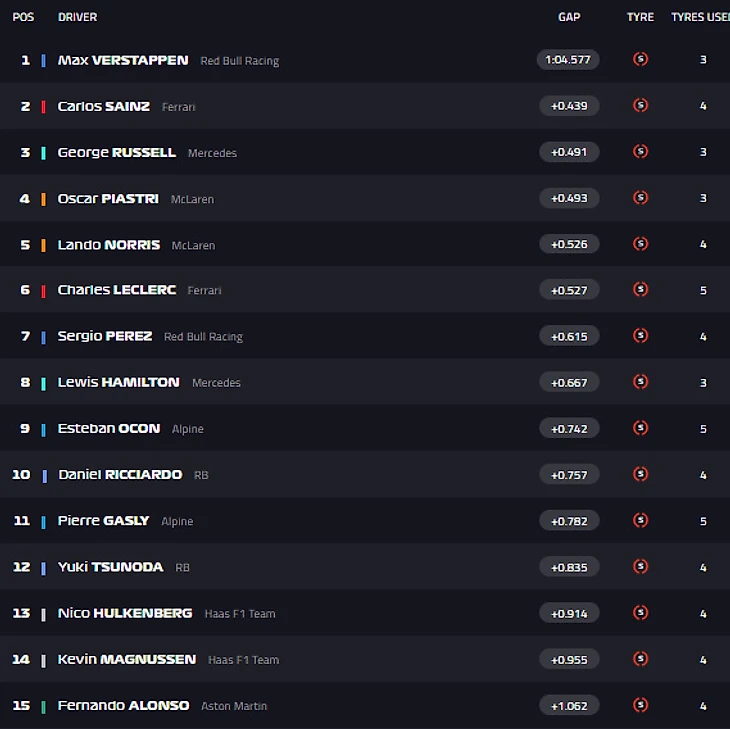Click Verstappen's 1:04.577 lap time badge
Screen dimensions: 730x729
pos(568,59)
